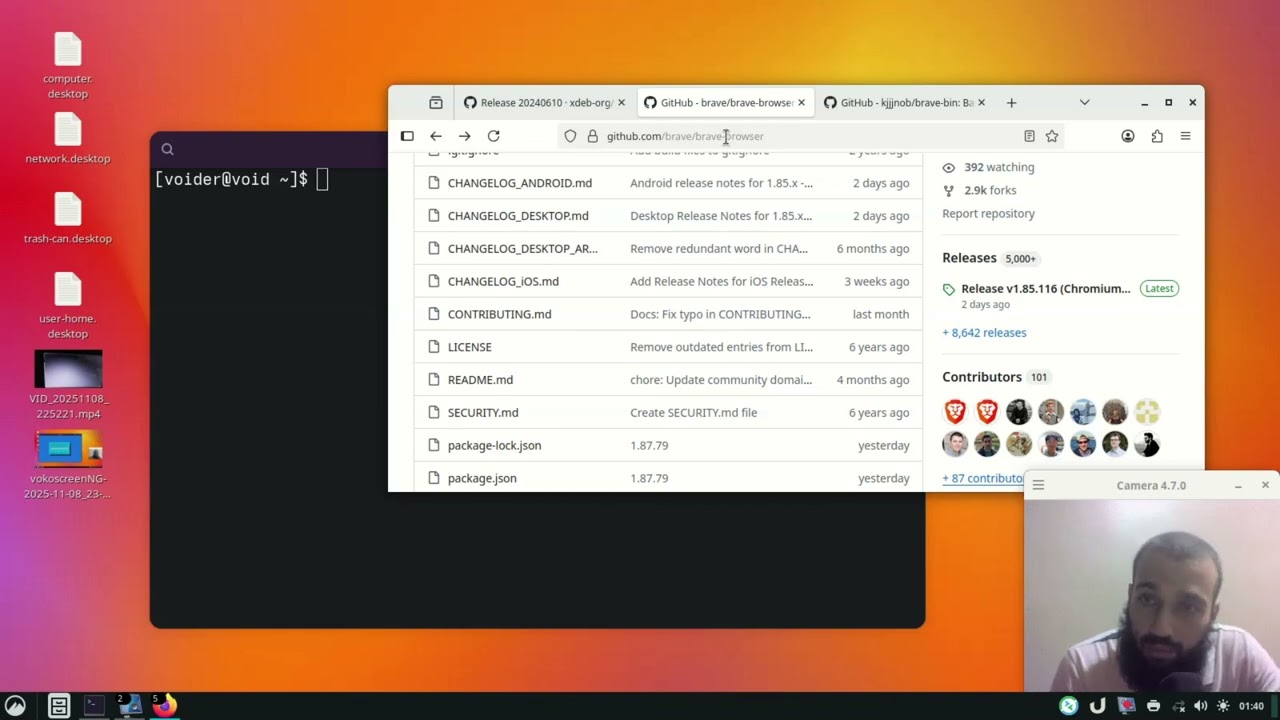This screenshot has width=1280, height=720.
Task: Open CHANGELOG_DESKTOP.md file
Action: click(x=518, y=216)
